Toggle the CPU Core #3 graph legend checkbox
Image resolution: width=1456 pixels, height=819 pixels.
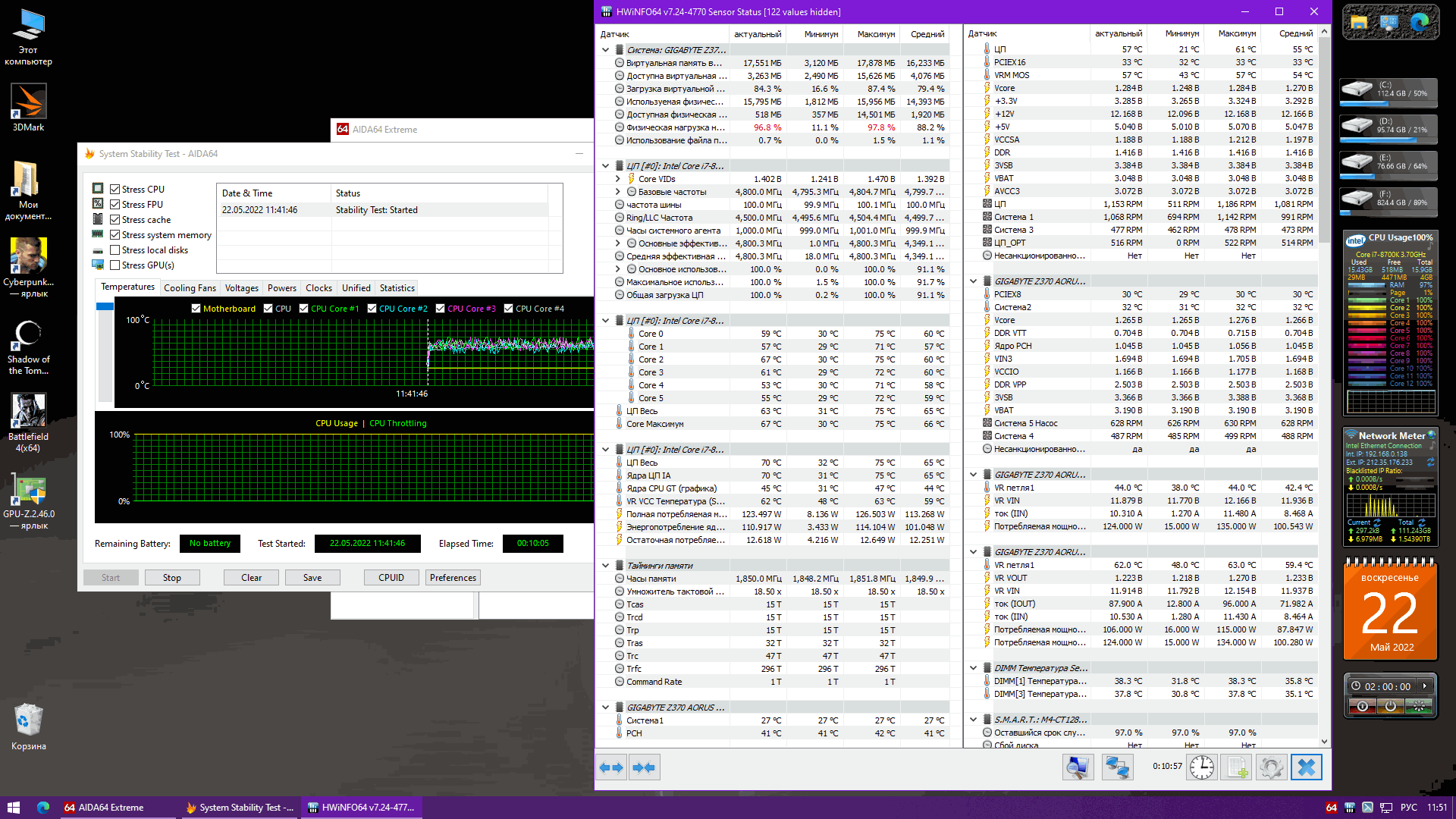pos(441,309)
